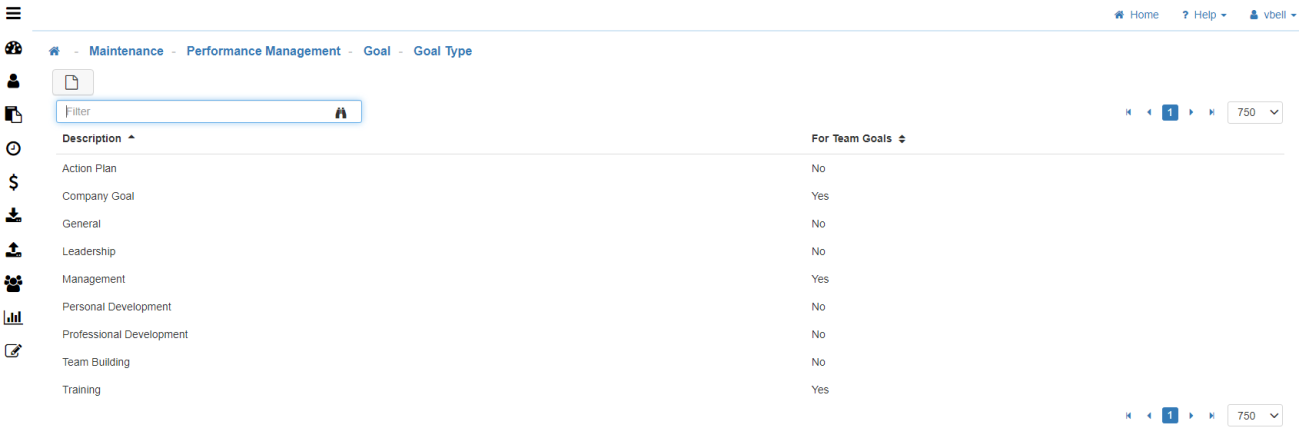Click the home icon in breadcrumb

(54, 51)
